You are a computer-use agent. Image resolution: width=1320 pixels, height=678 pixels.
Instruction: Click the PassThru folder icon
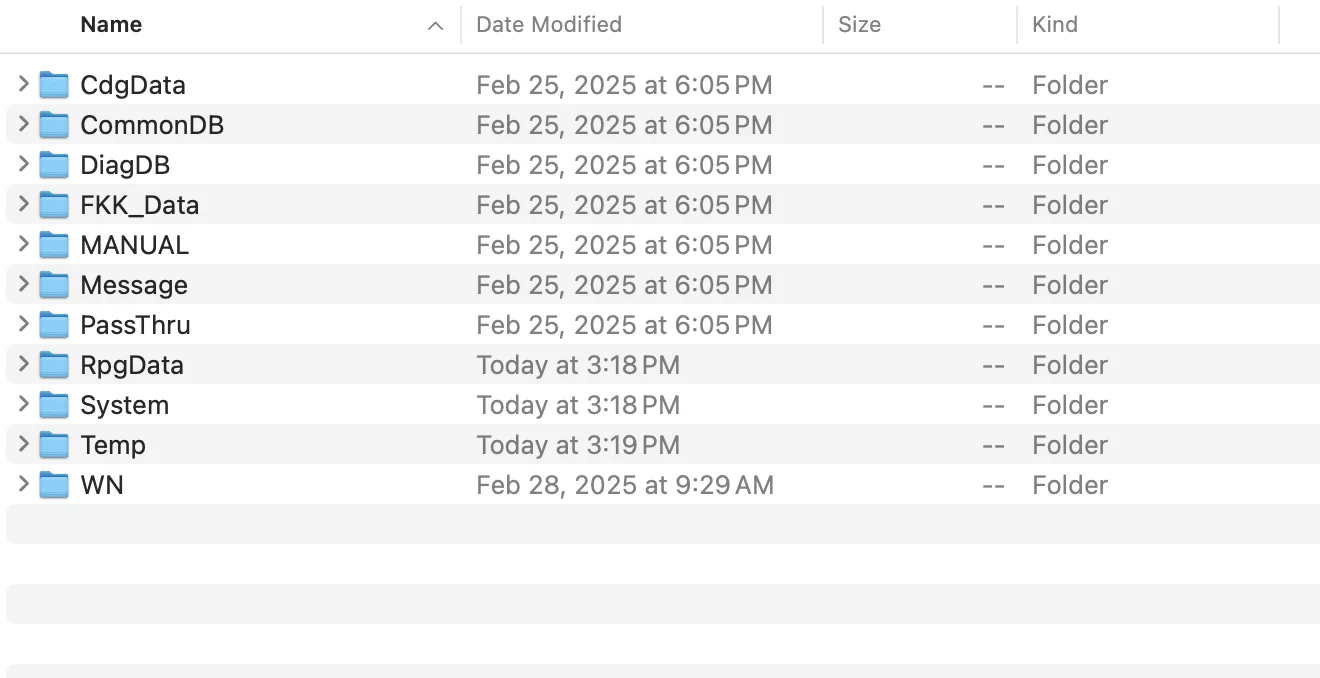pyautogui.click(x=54, y=325)
